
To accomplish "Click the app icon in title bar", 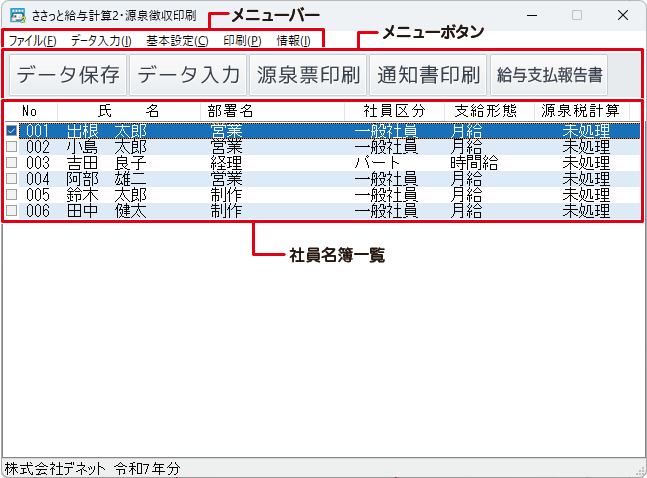I will click(17, 16).
